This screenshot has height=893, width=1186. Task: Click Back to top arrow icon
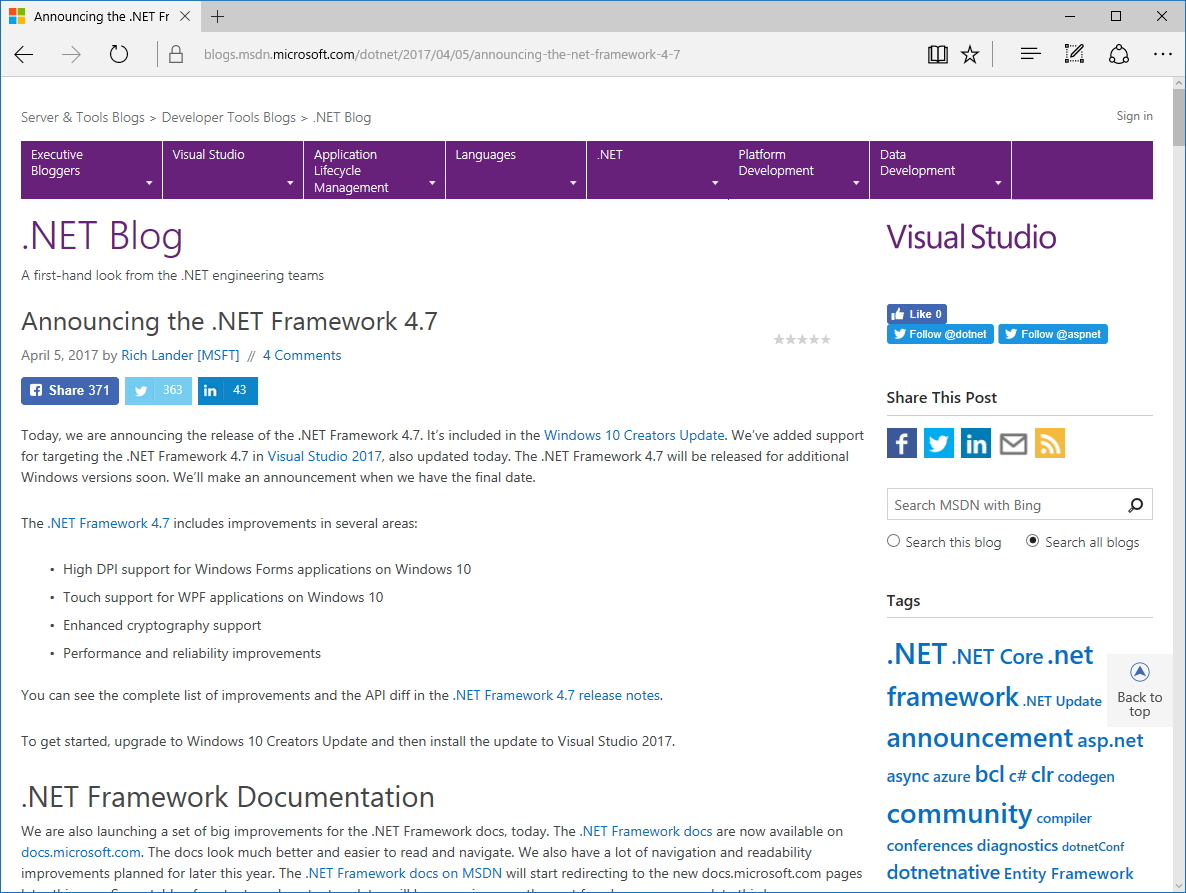point(1140,671)
